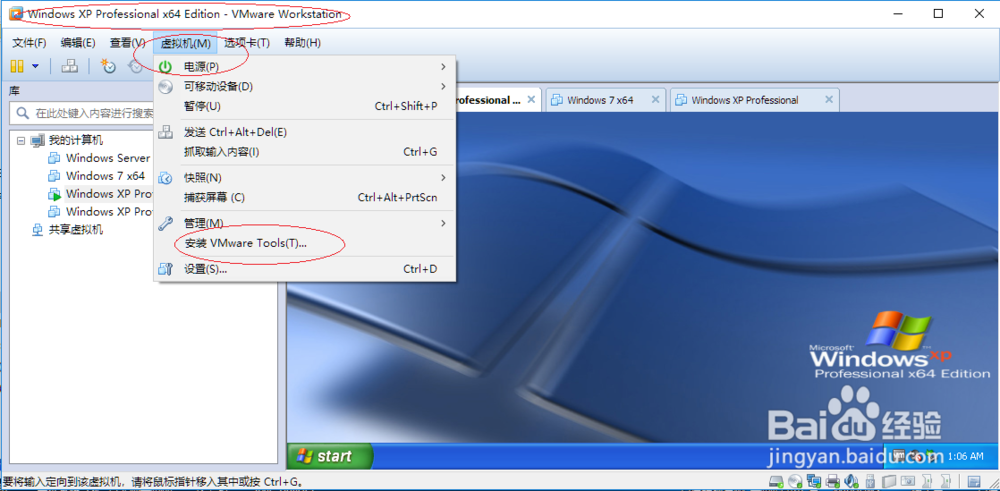This screenshot has height=491, width=1000.
Task: Select 暂停(U) menu entry
Action: pos(305,106)
